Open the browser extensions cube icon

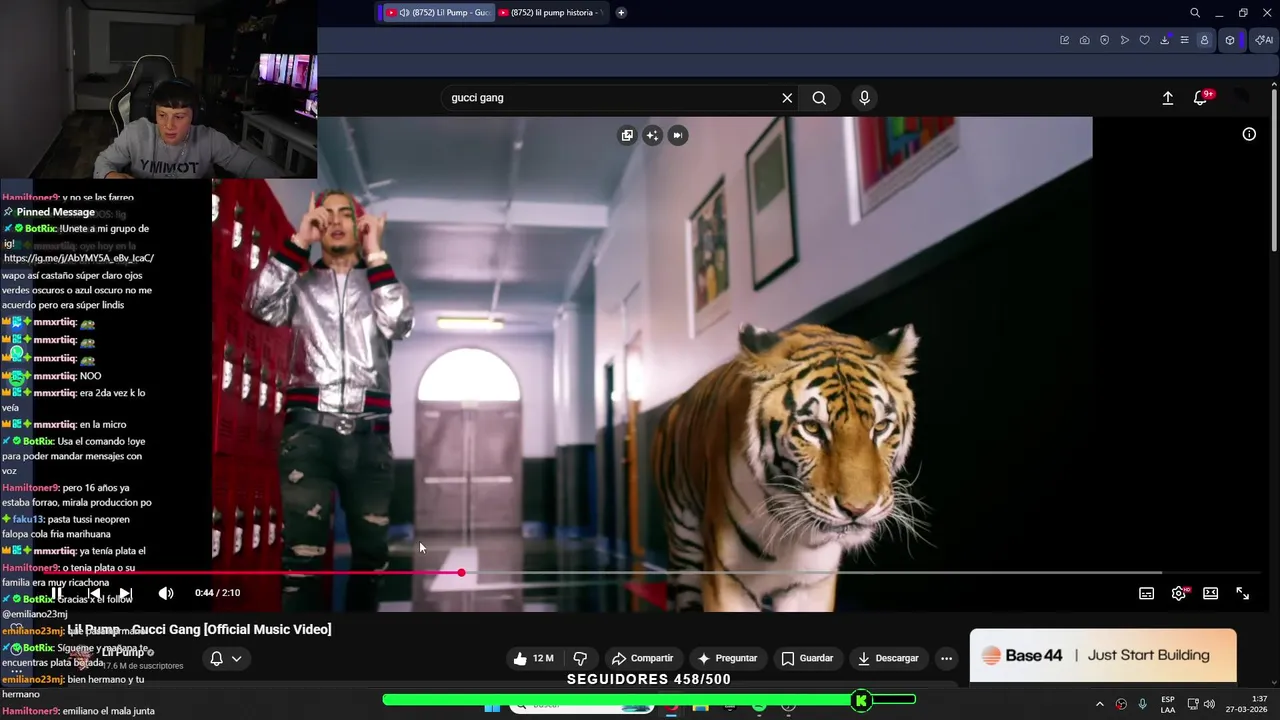click(x=1230, y=40)
